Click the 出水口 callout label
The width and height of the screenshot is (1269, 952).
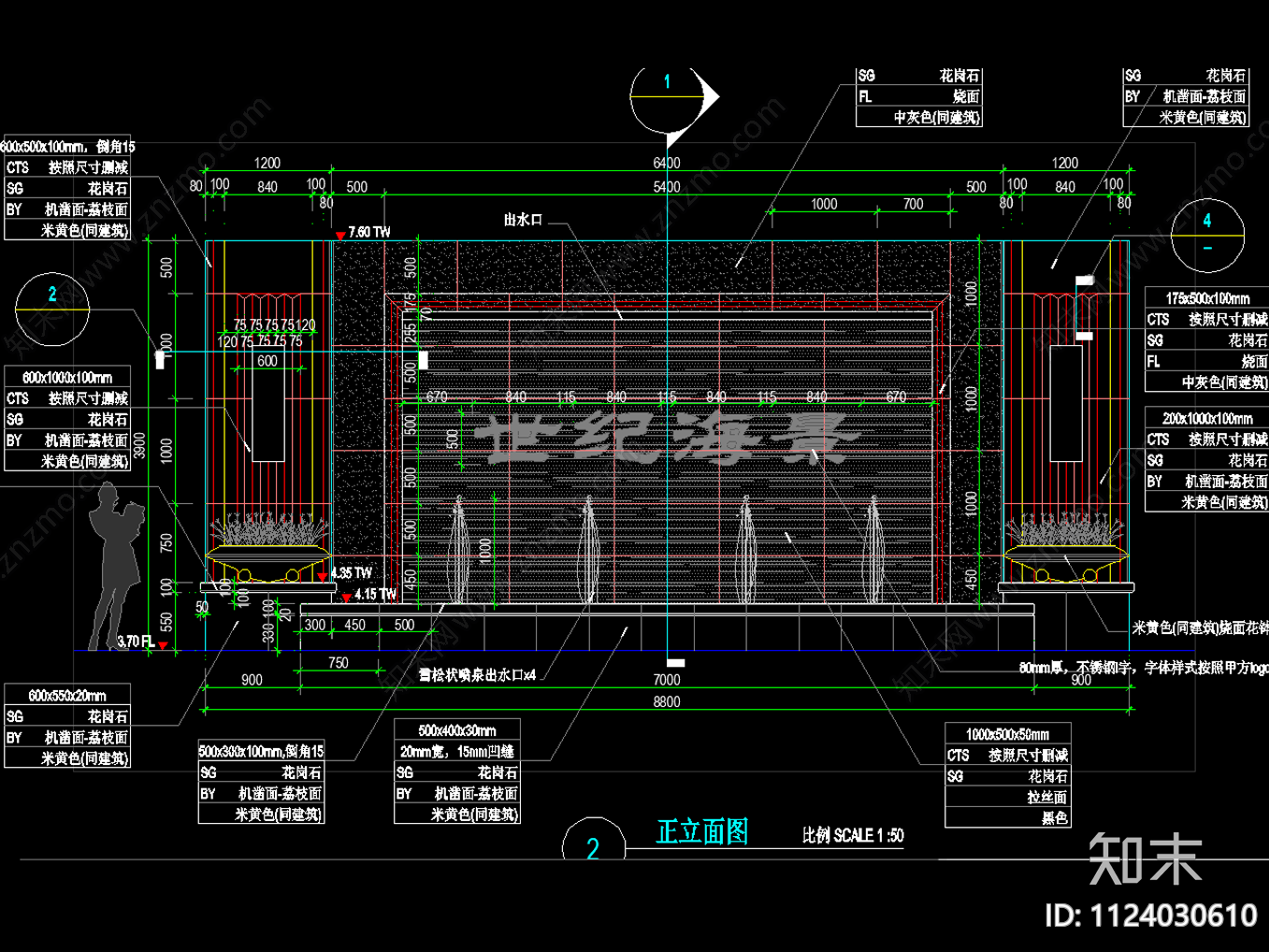[523, 220]
